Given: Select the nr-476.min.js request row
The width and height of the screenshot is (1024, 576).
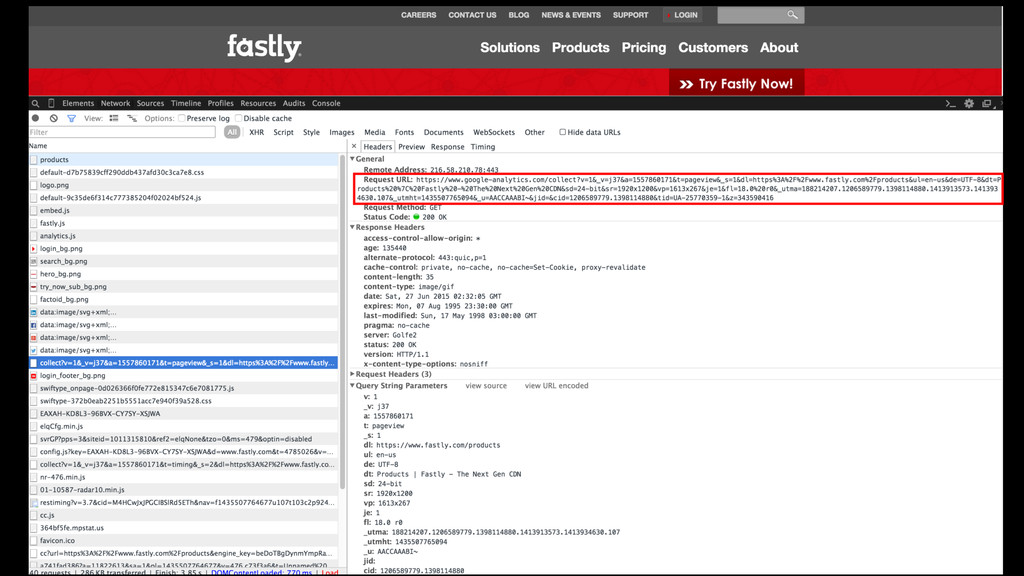Looking at the screenshot, I should tap(184, 477).
